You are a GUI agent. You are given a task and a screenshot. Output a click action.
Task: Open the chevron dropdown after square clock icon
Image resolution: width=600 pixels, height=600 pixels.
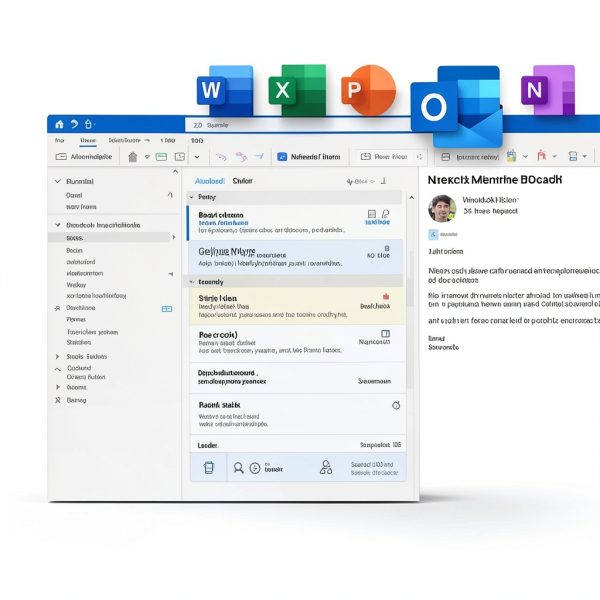[x=197, y=157]
